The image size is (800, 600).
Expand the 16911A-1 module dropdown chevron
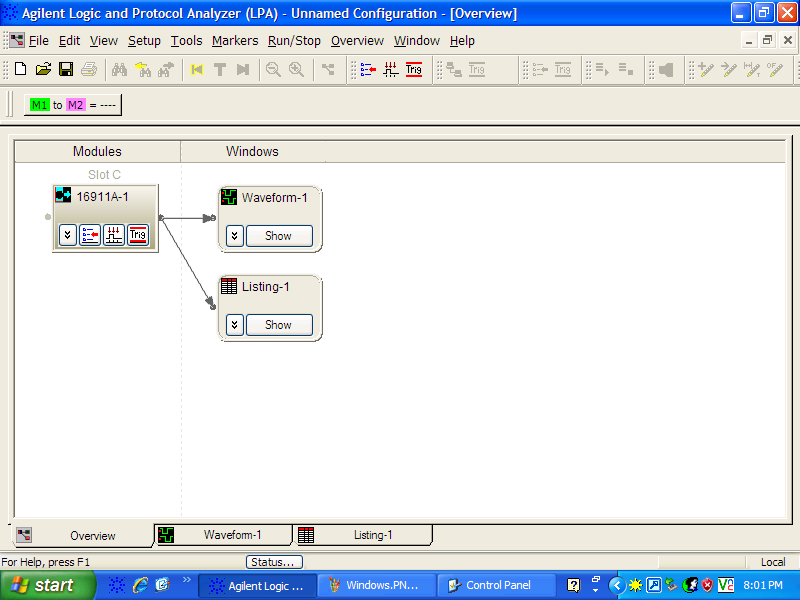[67, 235]
